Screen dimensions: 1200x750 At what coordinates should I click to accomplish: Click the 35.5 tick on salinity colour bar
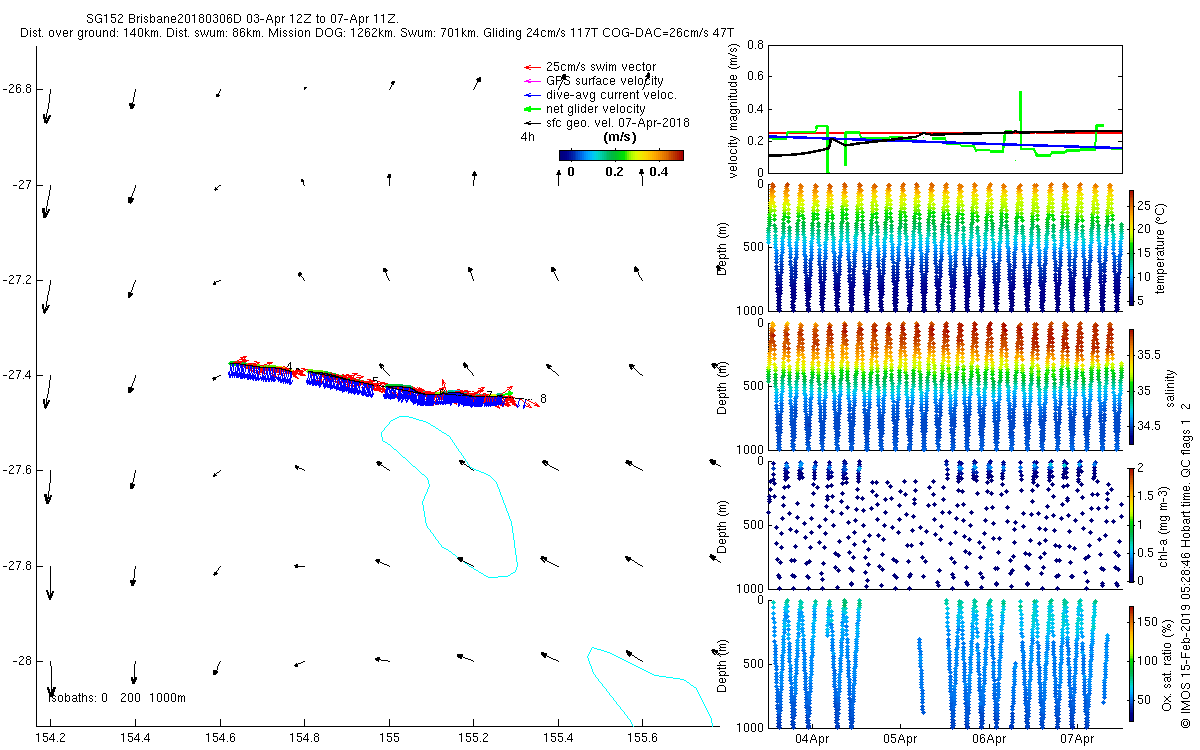(x=1150, y=355)
